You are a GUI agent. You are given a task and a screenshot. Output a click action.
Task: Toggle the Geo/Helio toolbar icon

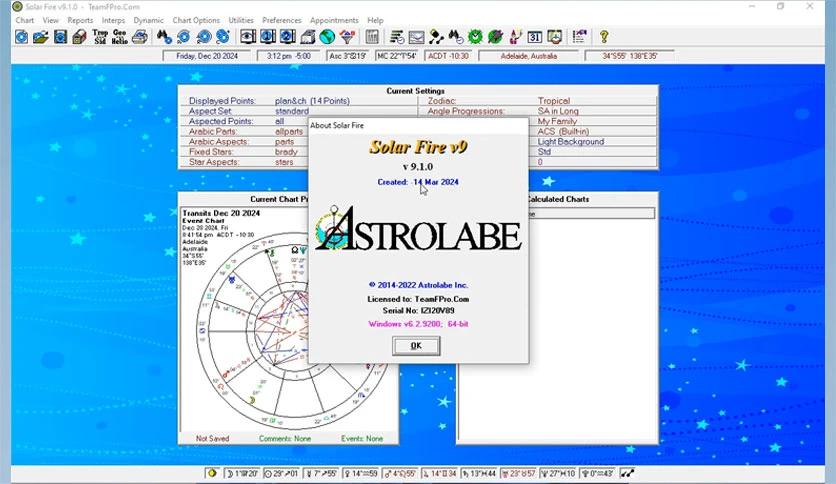click(119, 37)
